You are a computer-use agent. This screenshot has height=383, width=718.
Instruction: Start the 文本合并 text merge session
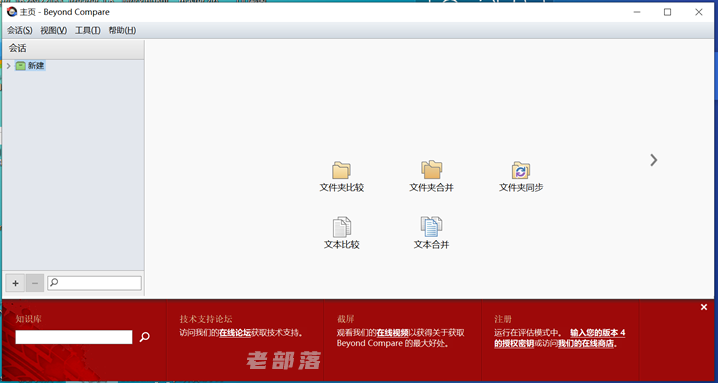click(x=431, y=233)
